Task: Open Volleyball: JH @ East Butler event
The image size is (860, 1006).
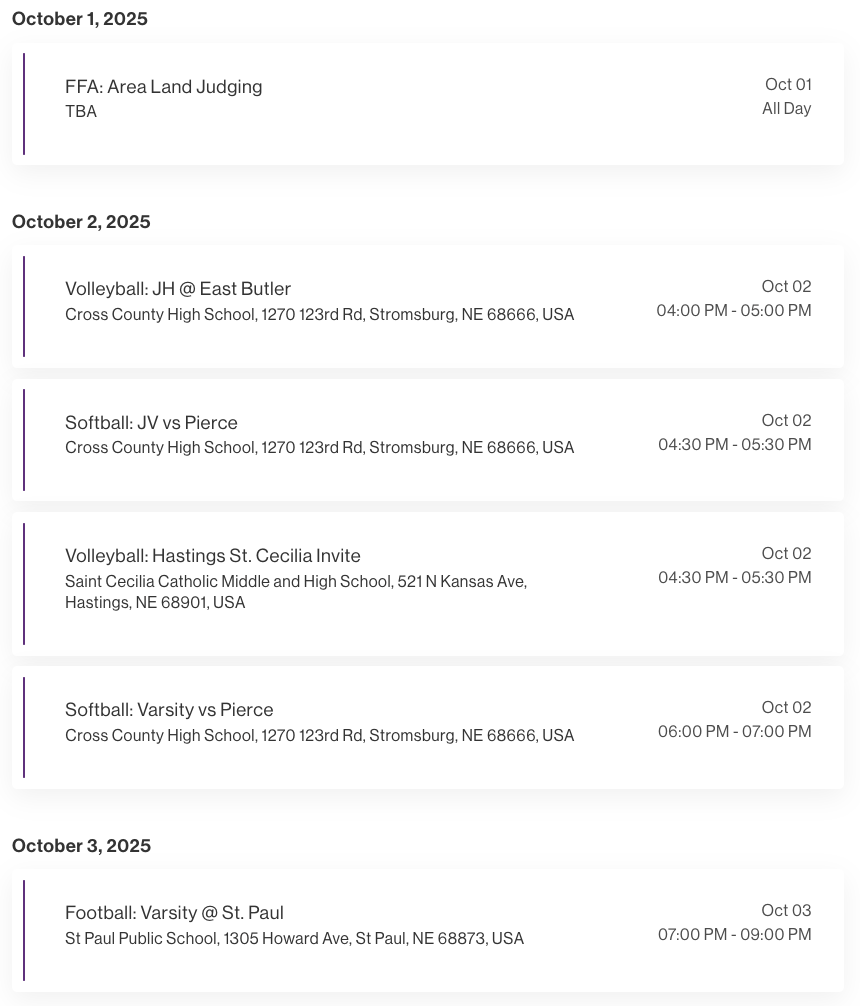Action: coord(178,289)
